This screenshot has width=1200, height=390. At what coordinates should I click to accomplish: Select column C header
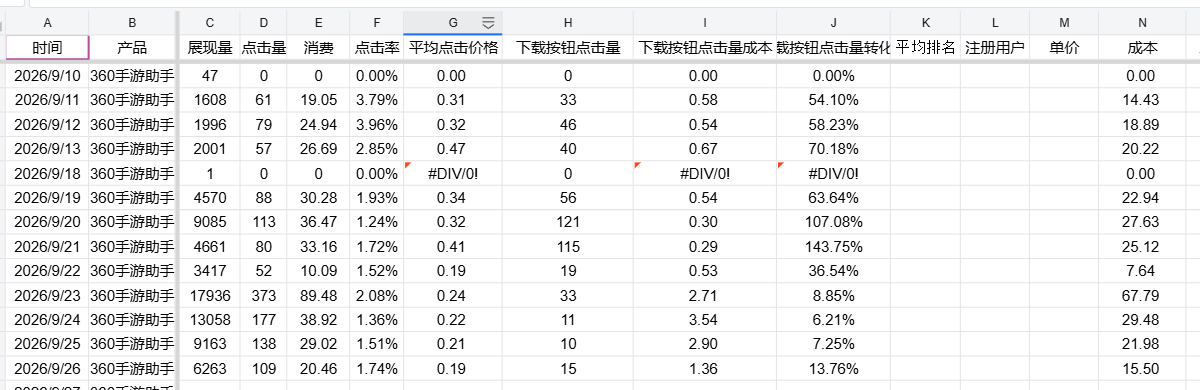(209, 22)
